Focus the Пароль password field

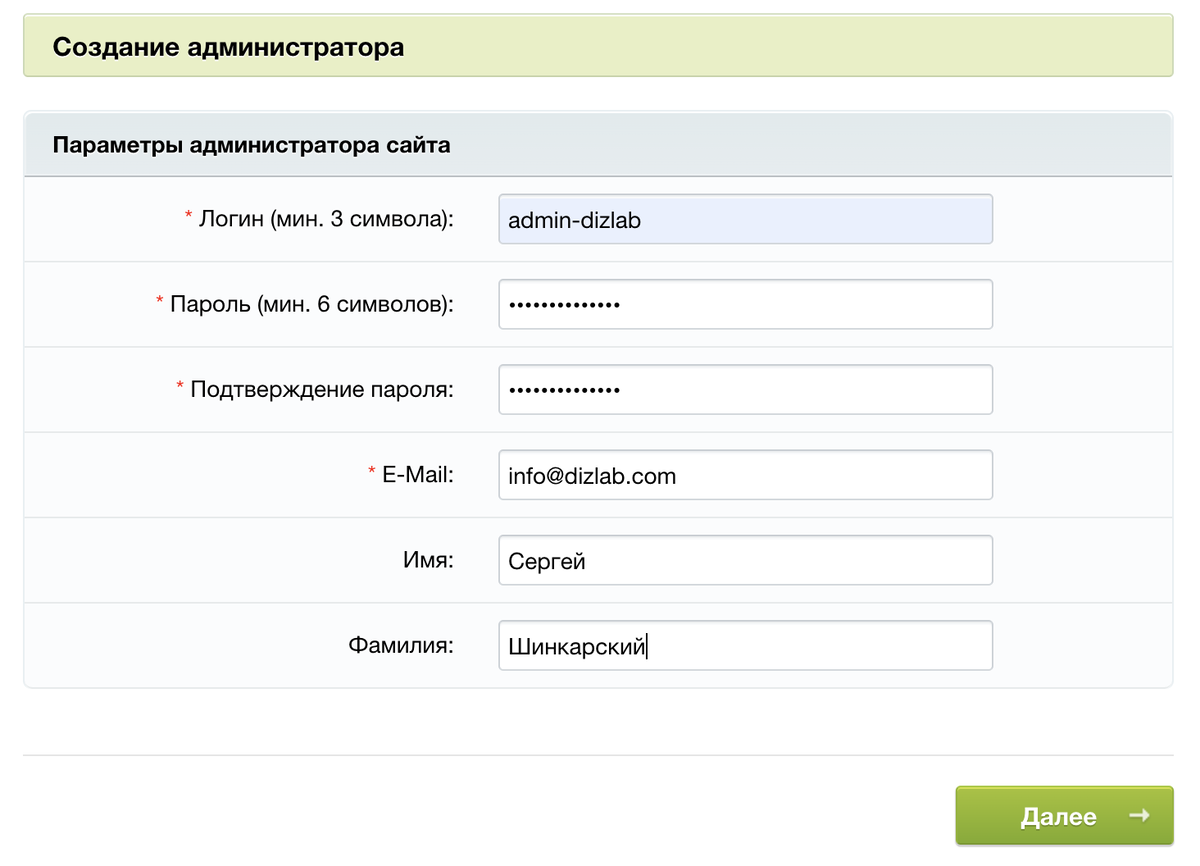point(745,304)
